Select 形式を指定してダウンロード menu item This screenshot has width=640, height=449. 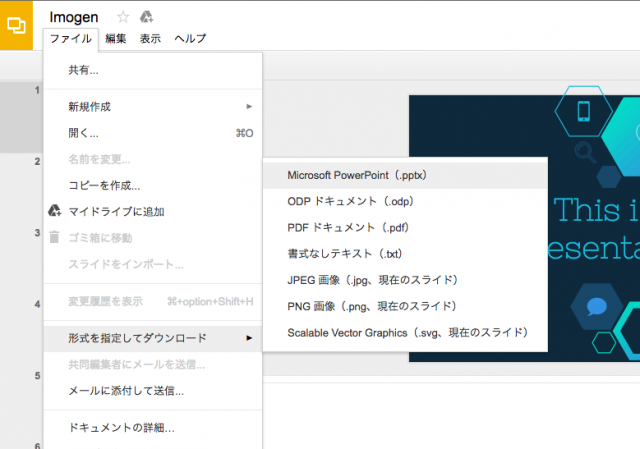(153, 338)
